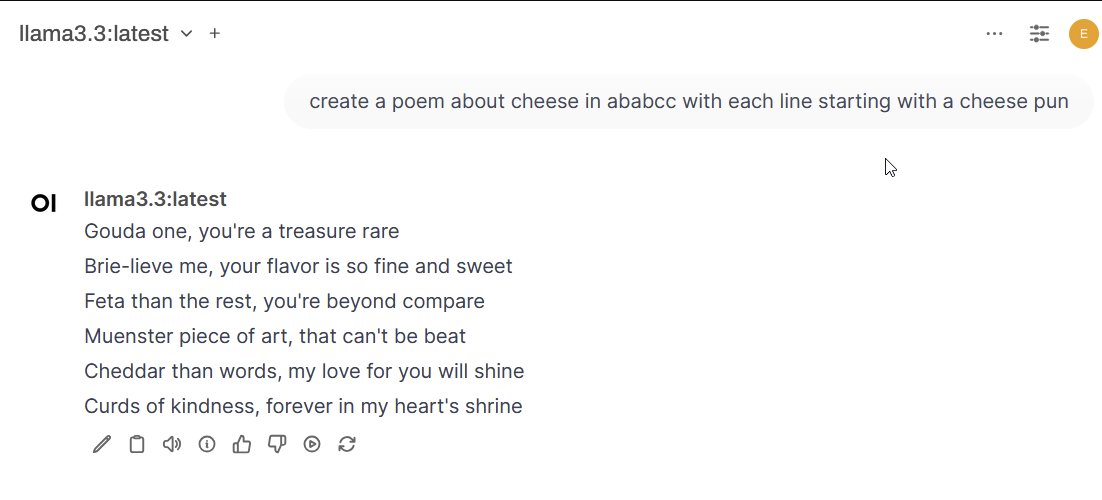Click the pencil Edit icon under the poem

tap(102, 444)
